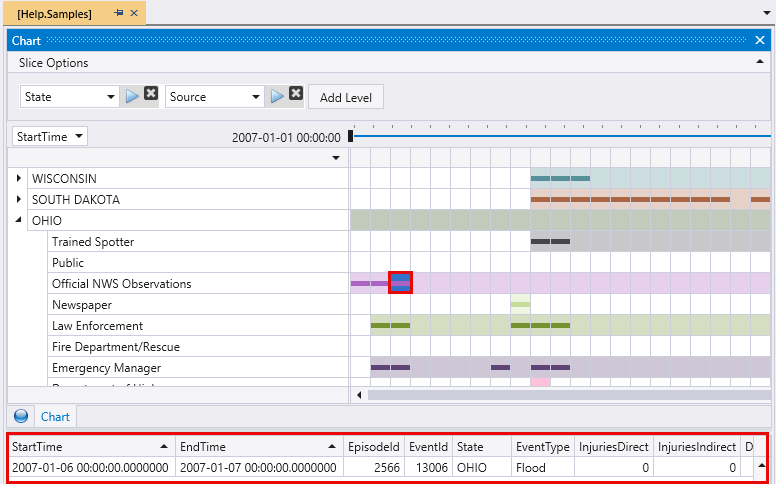Sort by the EndTime column header

click(259, 446)
